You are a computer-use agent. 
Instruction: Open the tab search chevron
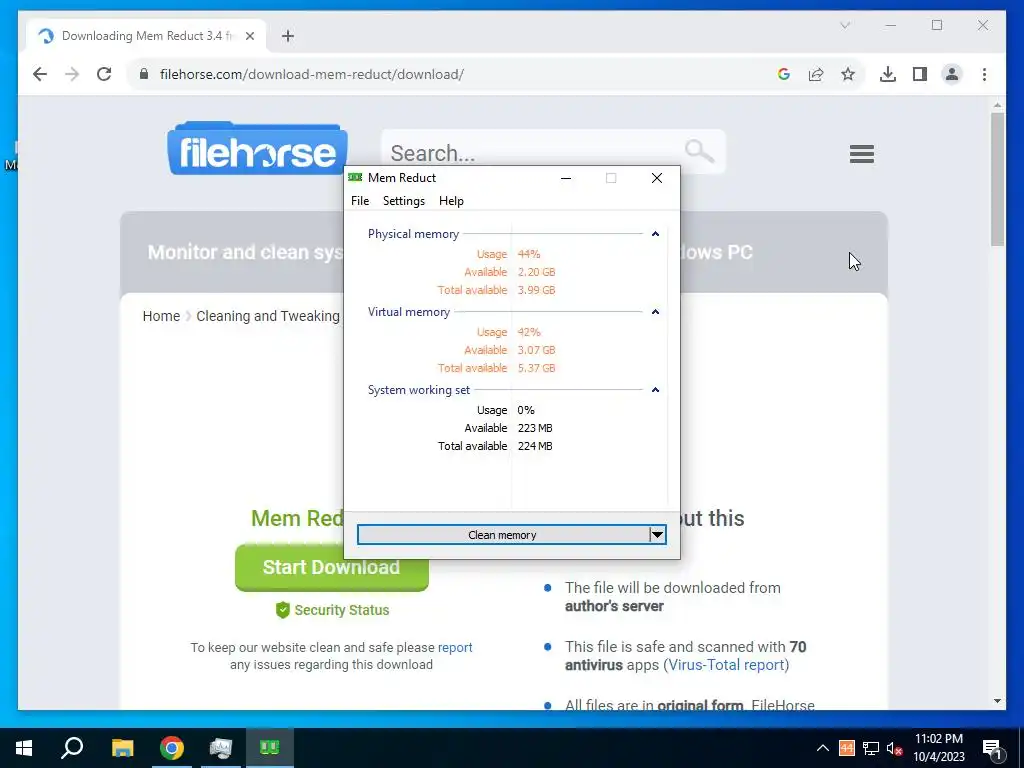click(x=844, y=25)
